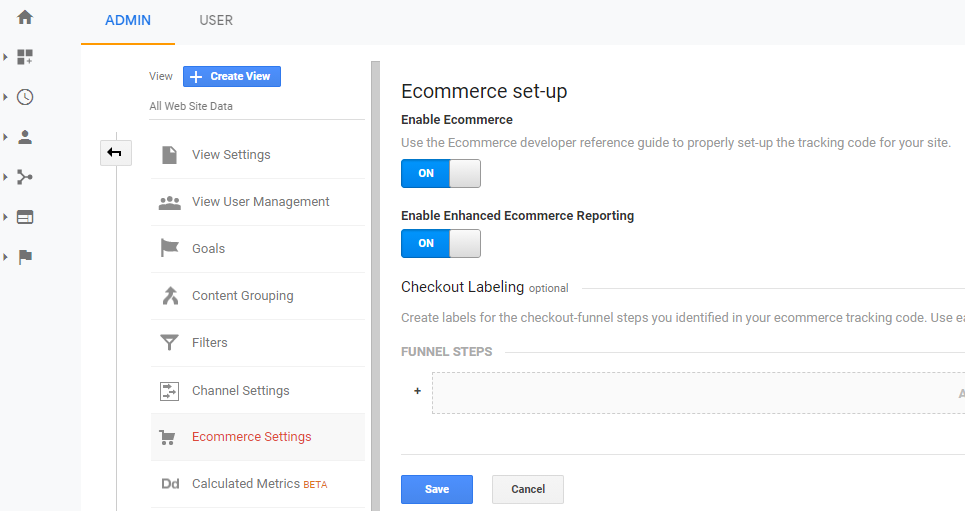The height and width of the screenshot is (511, 965).
Task: Expand the Audience section arrow
Action: click(6, 137)
